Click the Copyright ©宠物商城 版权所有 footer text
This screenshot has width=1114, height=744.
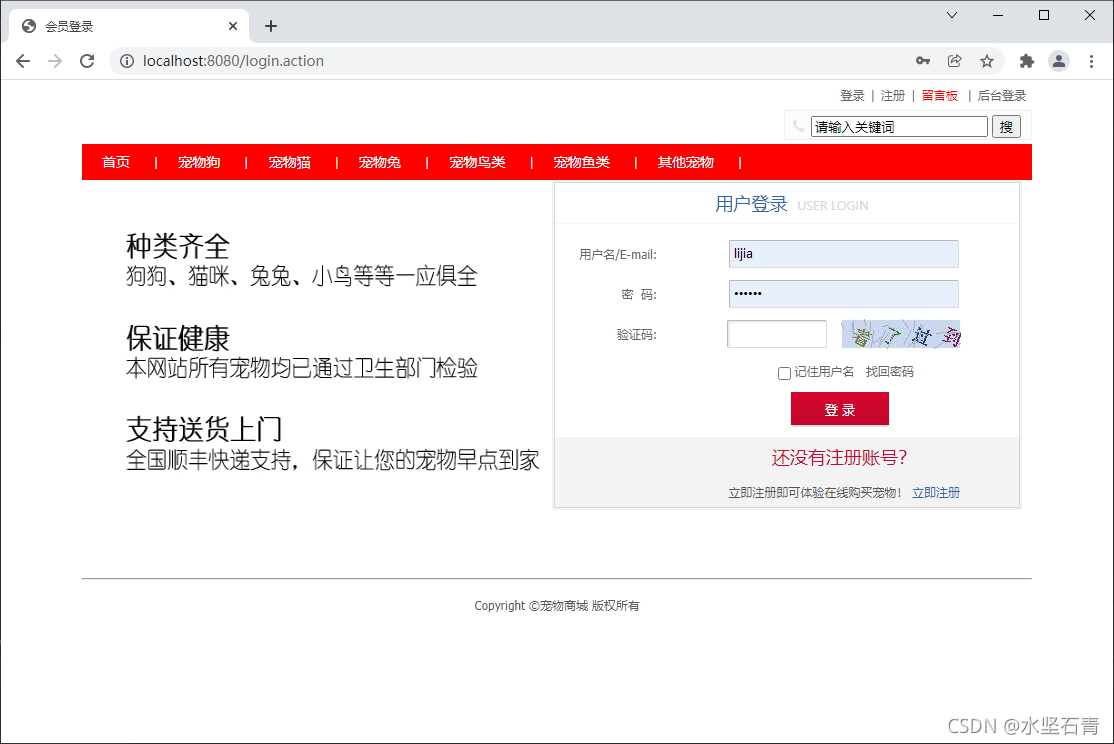pyautogui.click(x=557, y=605)
